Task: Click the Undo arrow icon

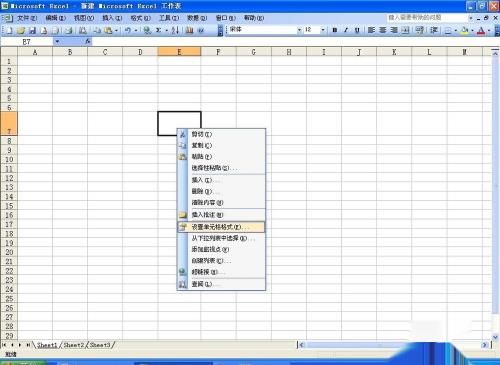Action: [128, 31]
